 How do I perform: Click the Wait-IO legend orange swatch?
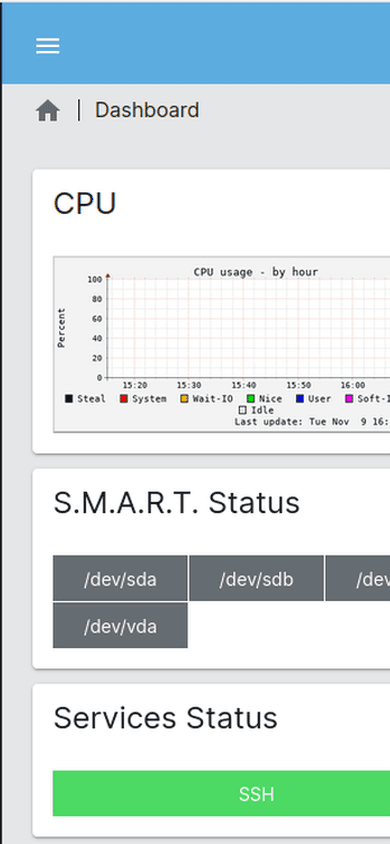pyautogui.click(x=185, y=399)
